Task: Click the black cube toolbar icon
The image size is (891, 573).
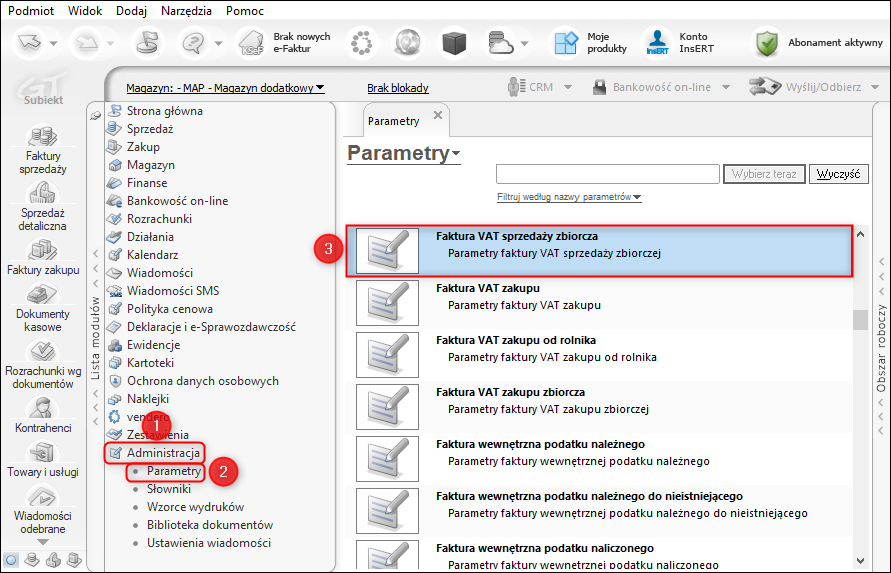Action: click(454, 43)
